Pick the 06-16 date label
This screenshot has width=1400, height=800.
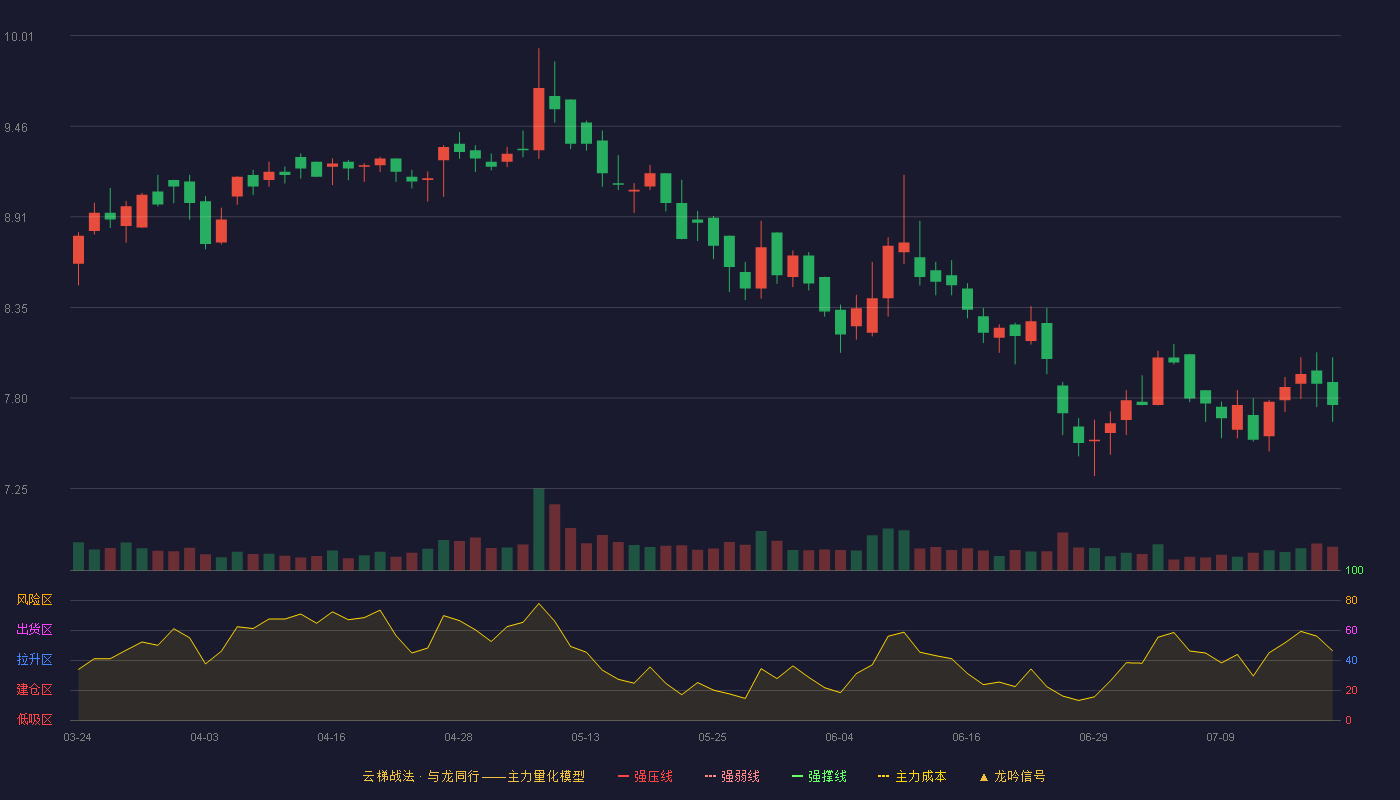[966, 737]
